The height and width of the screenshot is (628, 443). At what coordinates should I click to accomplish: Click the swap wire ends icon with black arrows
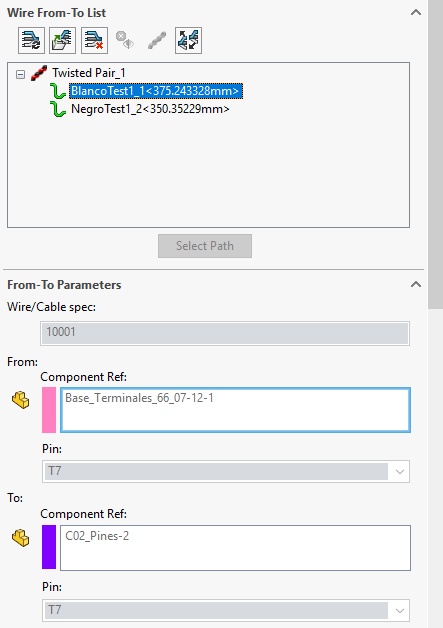188,40
